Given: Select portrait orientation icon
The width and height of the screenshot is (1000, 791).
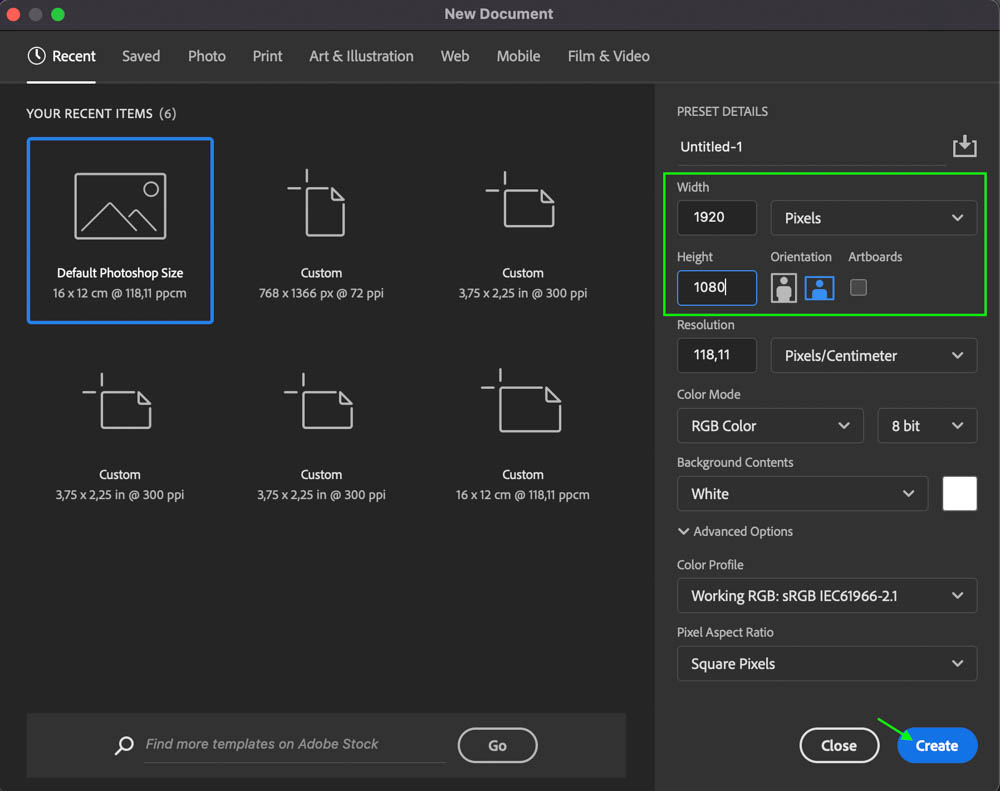Looking at the screenshot, I should 784,288.
